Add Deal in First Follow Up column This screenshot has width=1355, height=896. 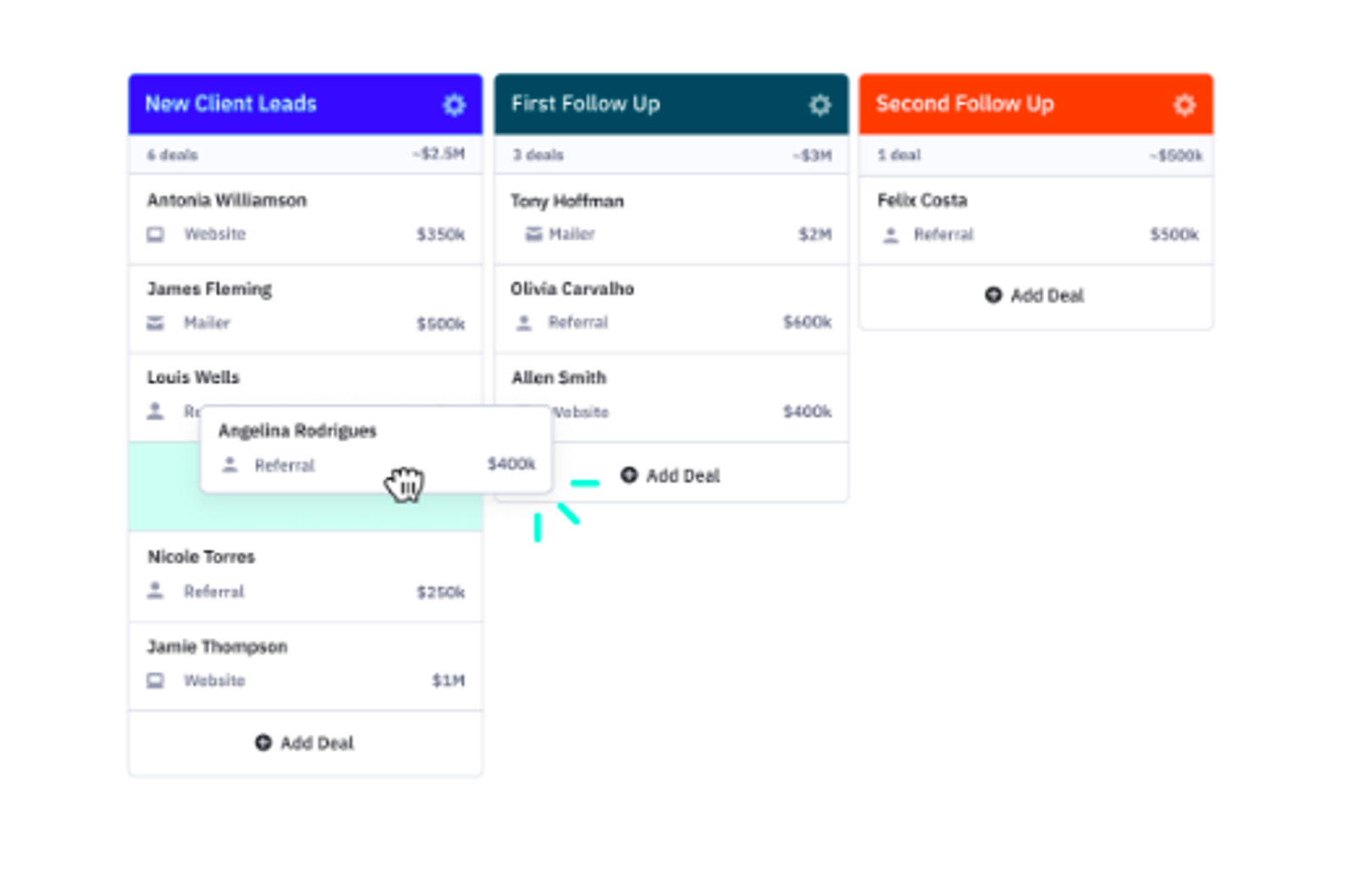[x=670, y=476]
